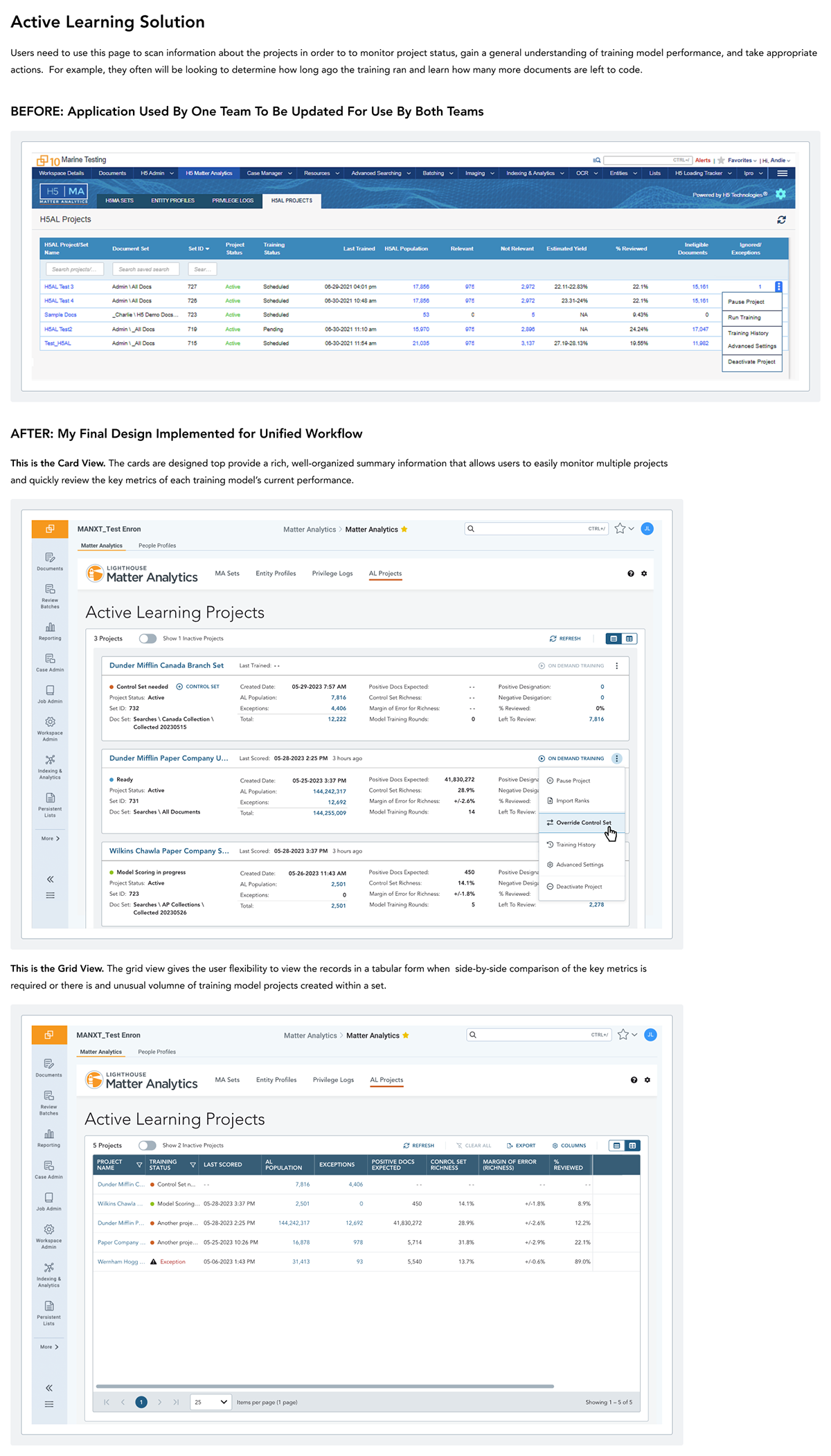
Task: Click JL user avatar in Card View screenshot
Action: coord(647,529)
